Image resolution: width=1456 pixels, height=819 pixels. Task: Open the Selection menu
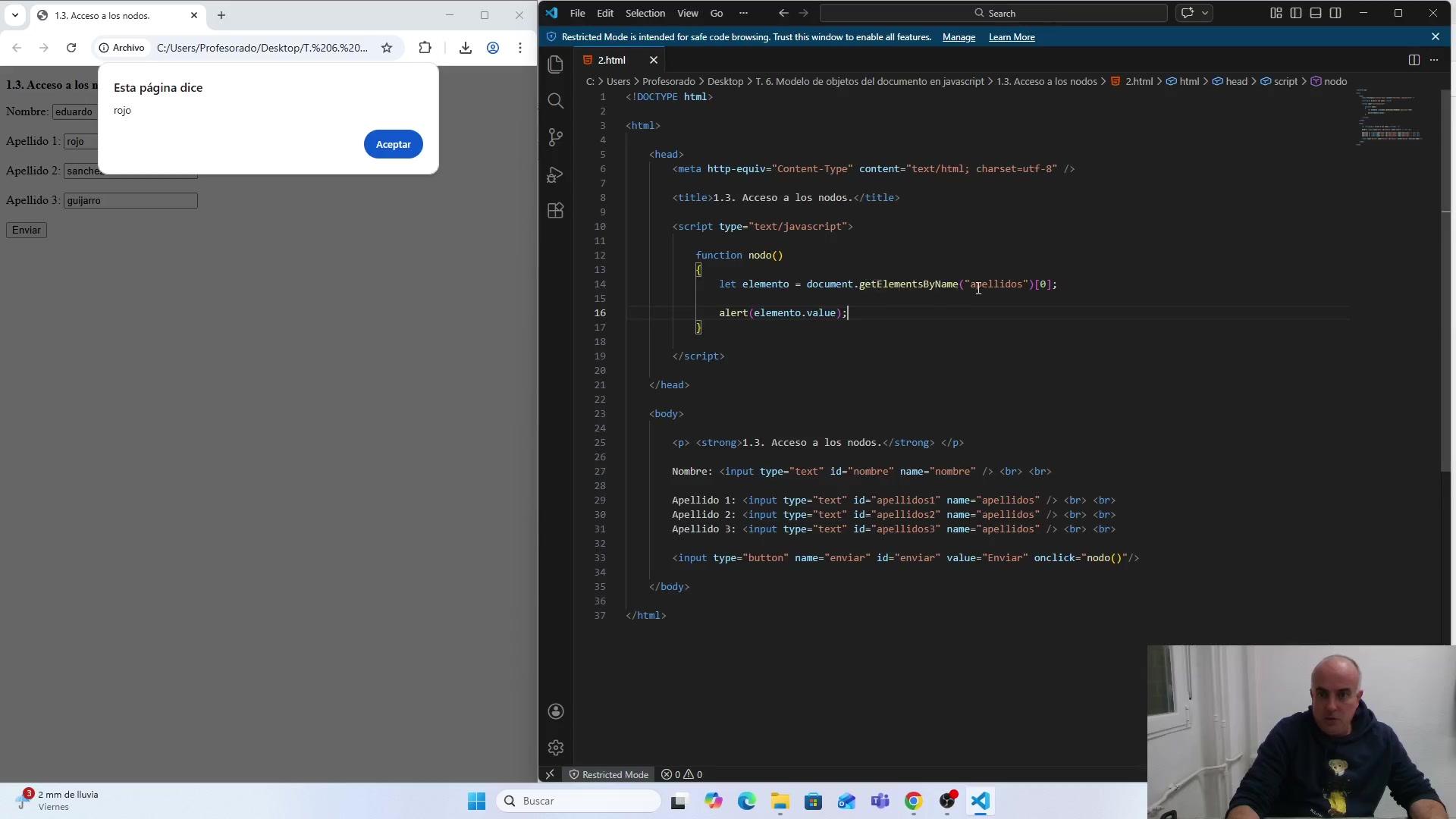pyautogui.click(x=645, y=13)
